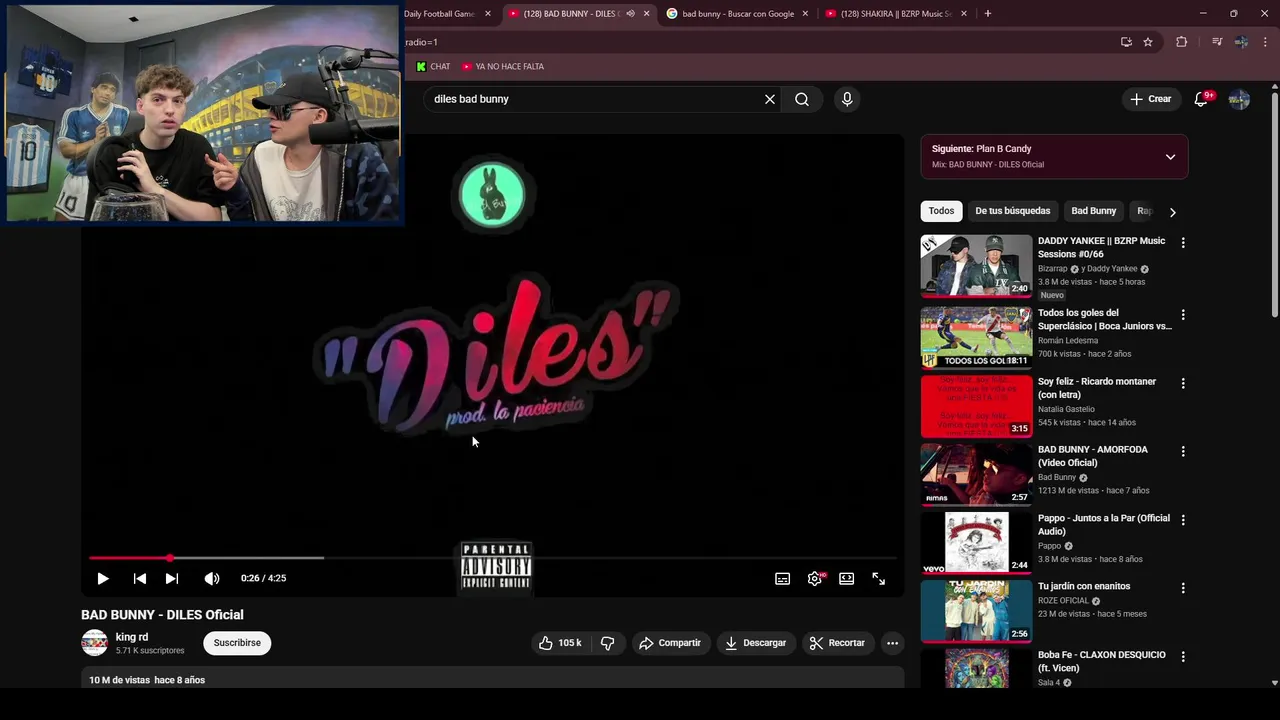Image resolution: width=1280 pixels, height=720 pixels.
Task: Open the DADDY YANKEE BZRP Music Sessions thumbnail
Action: click(x=976, y=266)
